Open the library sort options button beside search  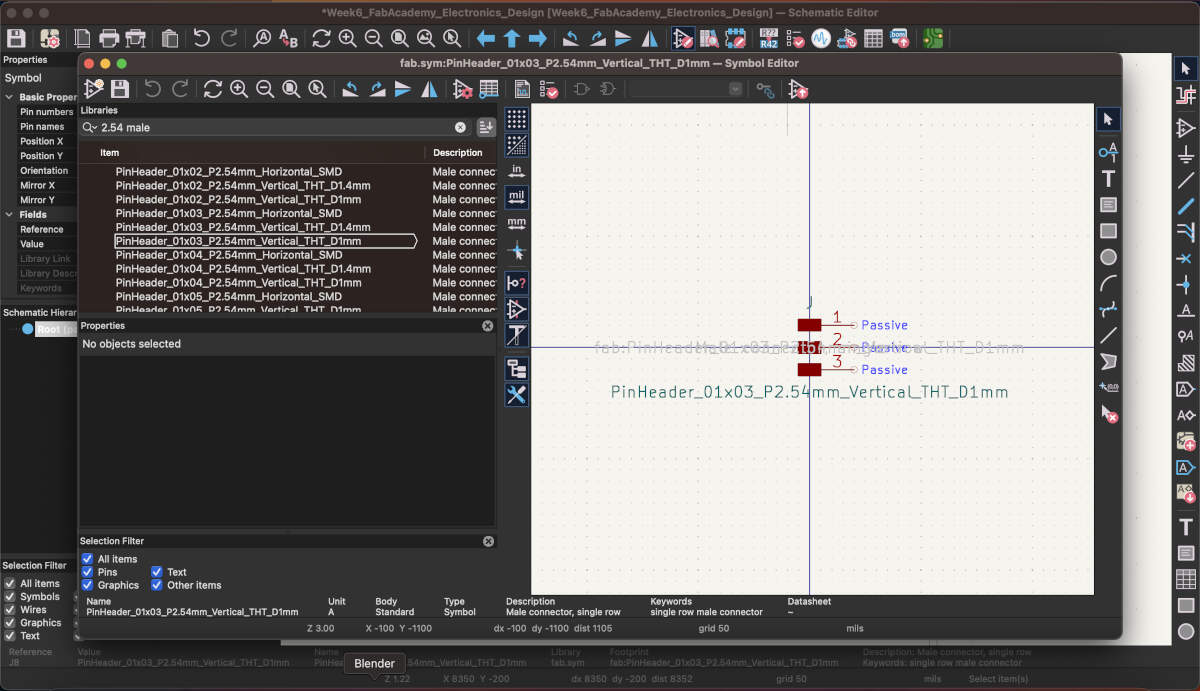click(x=486, y=127)
